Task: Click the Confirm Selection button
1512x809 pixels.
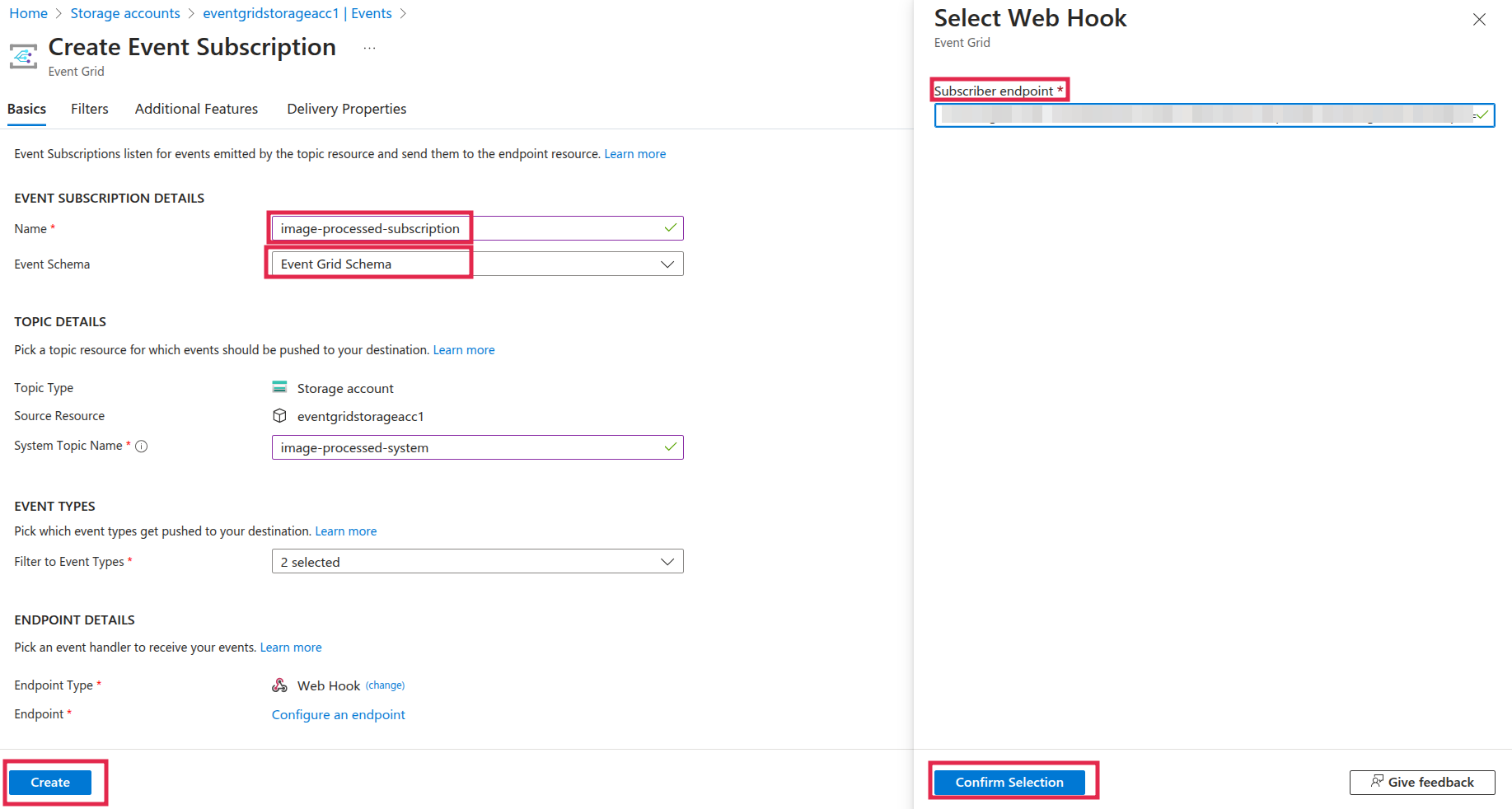Action: coord(1009,782)
